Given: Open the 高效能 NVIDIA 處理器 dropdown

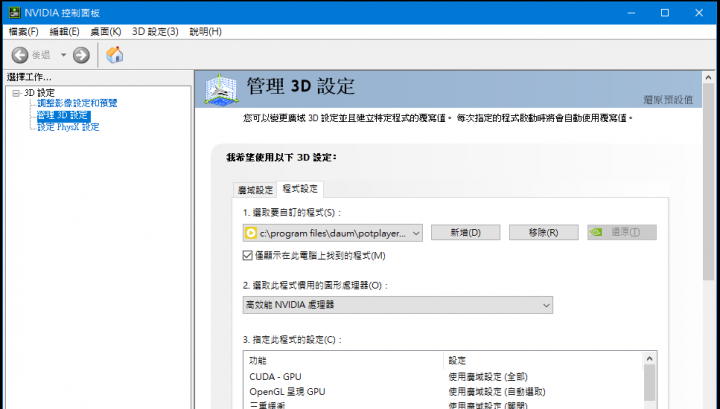Looking at the screenshot, I should pyautogui.click(x=398, y=305).
